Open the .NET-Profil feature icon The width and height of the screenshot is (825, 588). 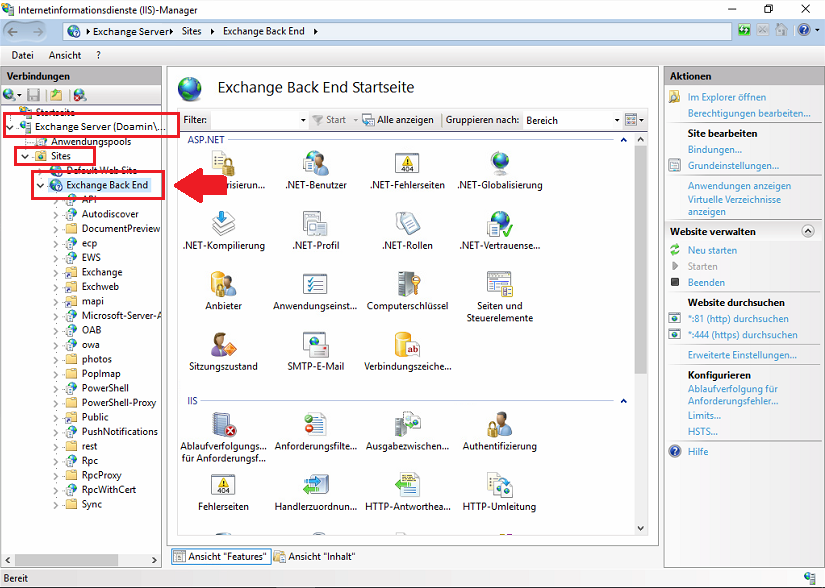[316, 224]
